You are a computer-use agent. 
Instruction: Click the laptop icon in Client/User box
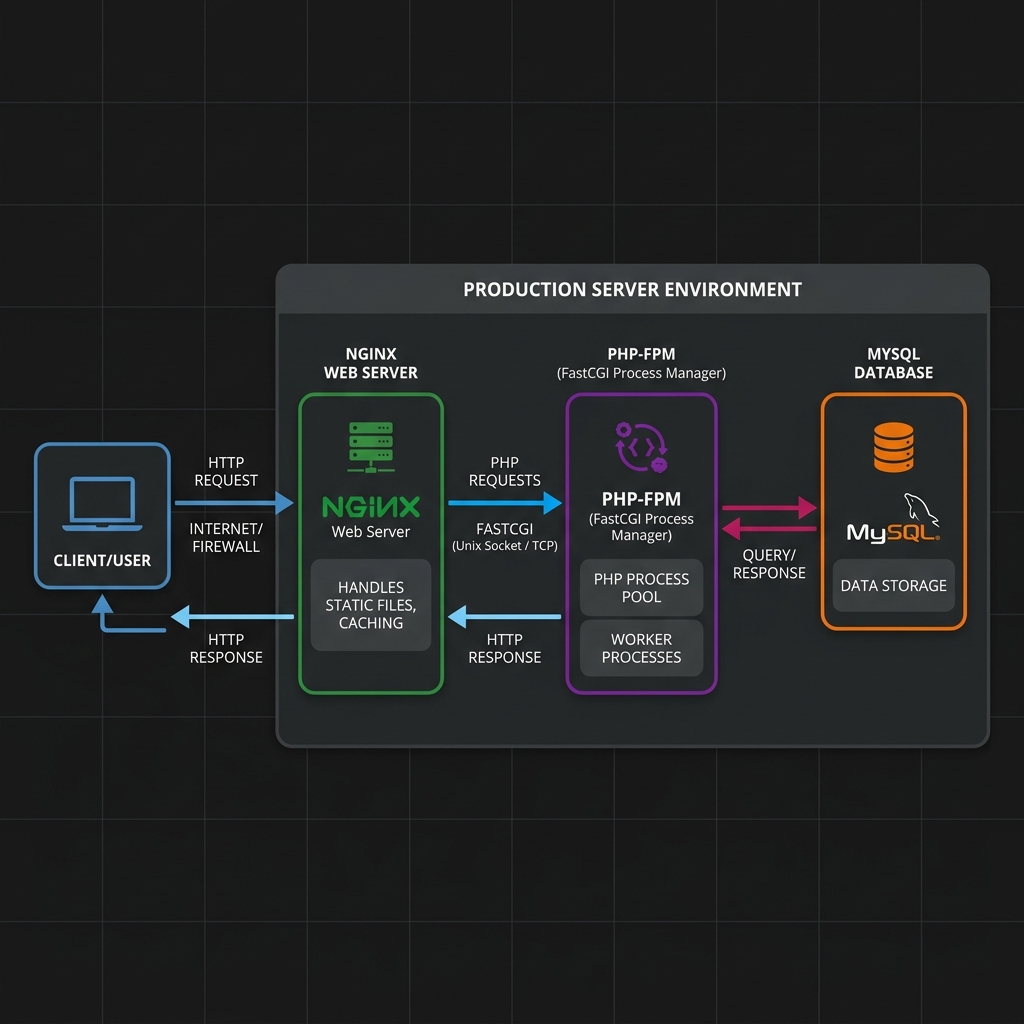[102, 504]
